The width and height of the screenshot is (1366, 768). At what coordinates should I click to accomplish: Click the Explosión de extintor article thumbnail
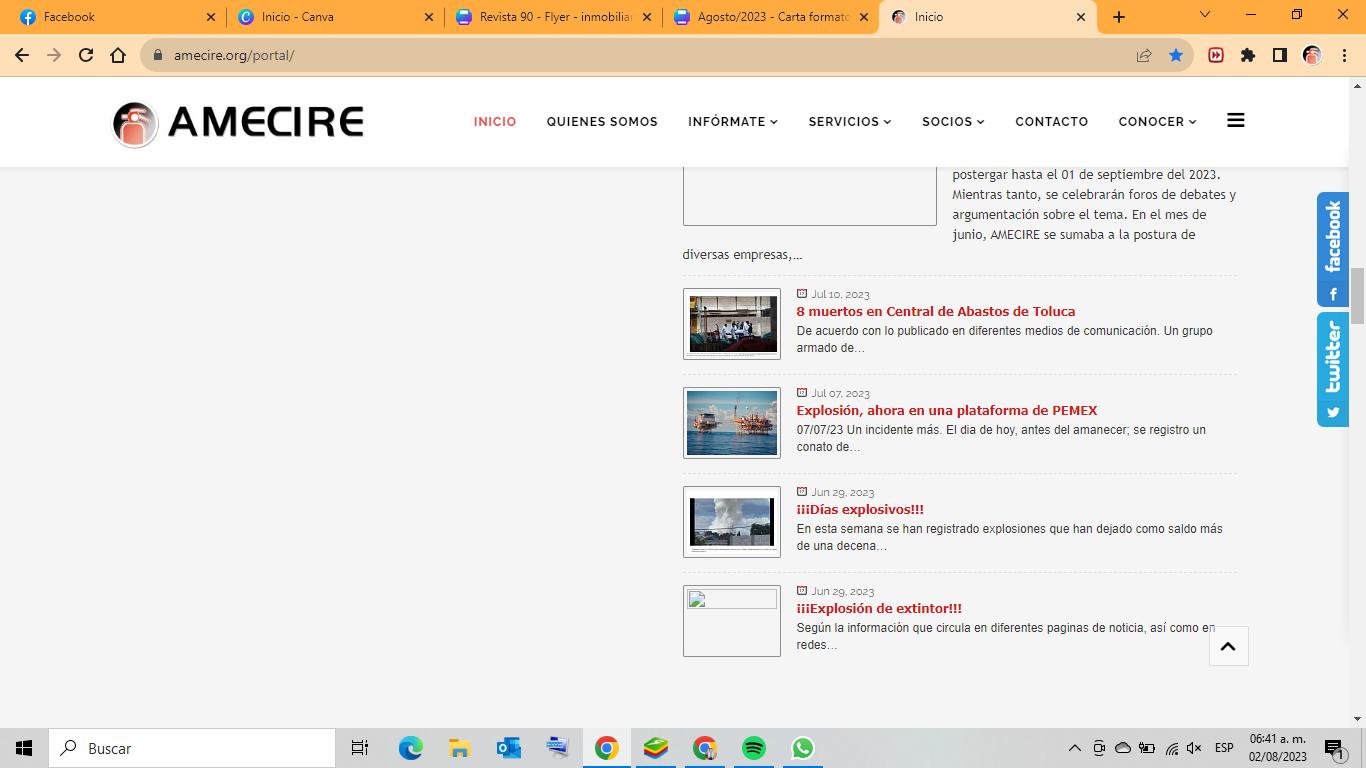732,621
